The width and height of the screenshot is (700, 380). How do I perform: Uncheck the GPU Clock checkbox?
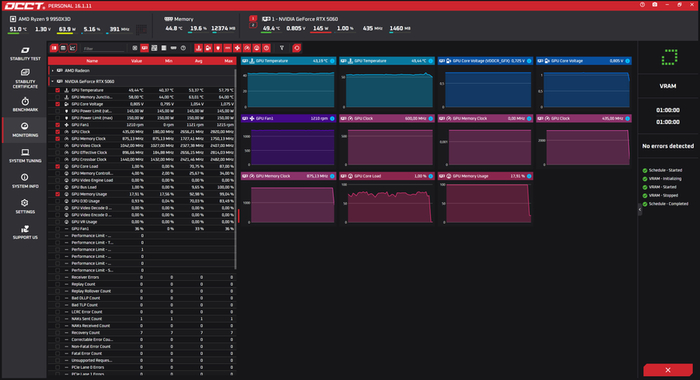[58, 132]
